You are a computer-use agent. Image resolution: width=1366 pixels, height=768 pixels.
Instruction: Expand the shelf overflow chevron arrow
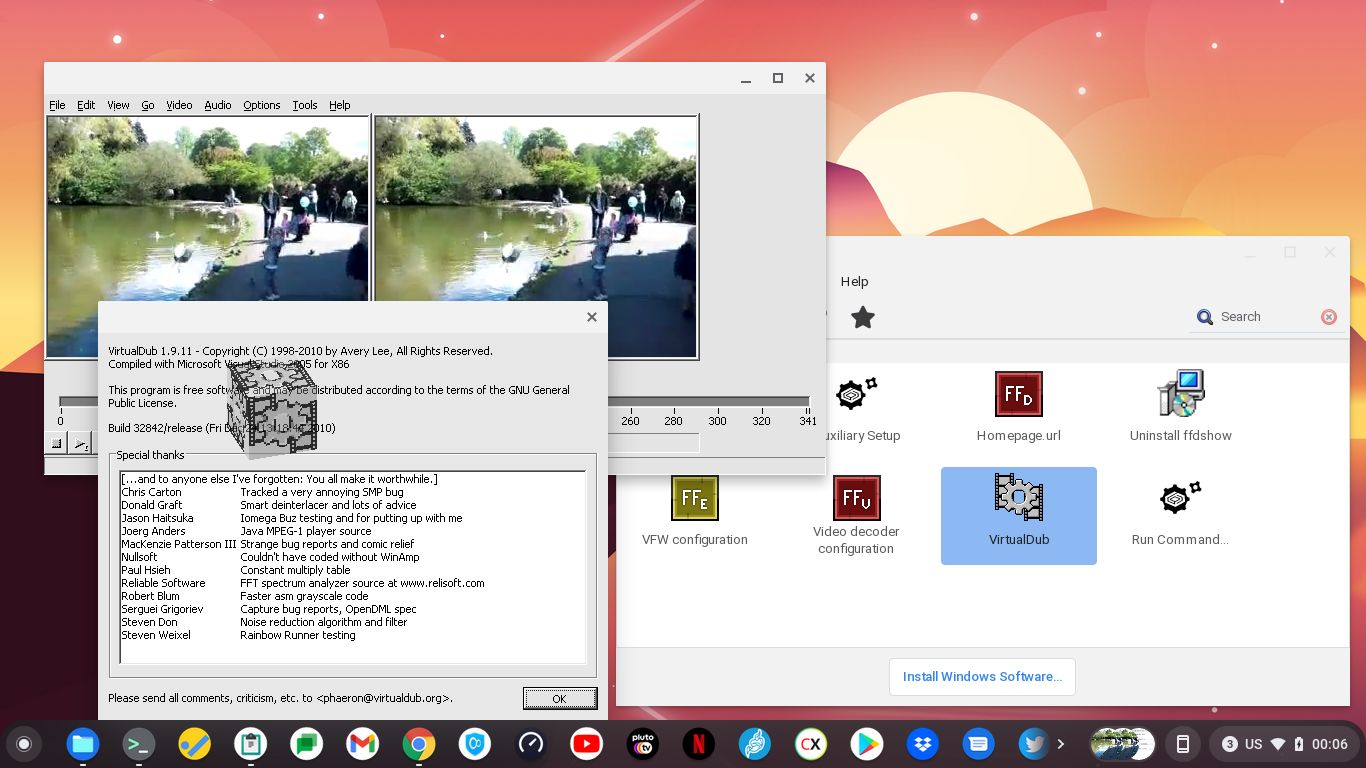(x=1061, y=744)
